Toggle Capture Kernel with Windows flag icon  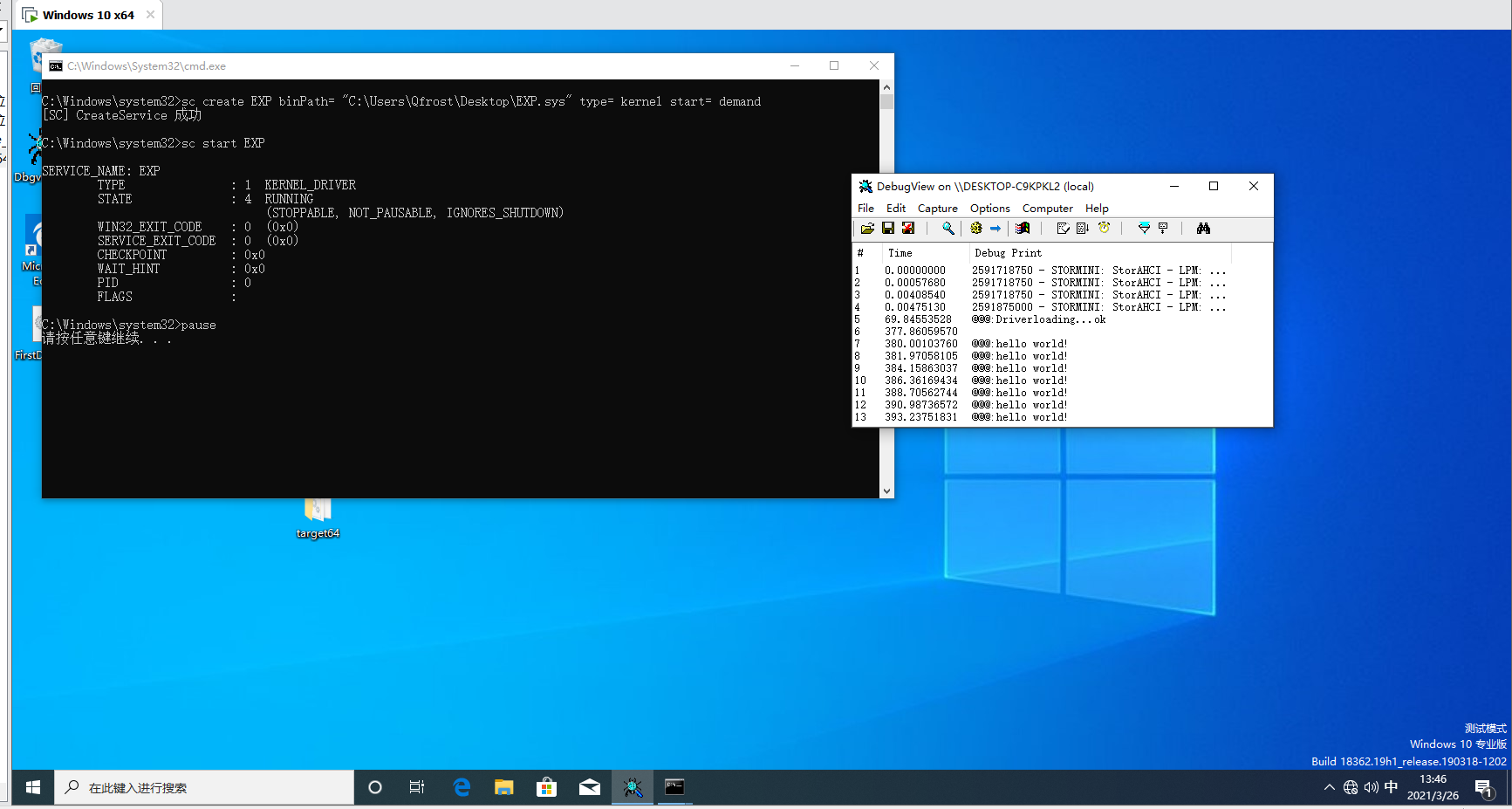point(1023,229)
